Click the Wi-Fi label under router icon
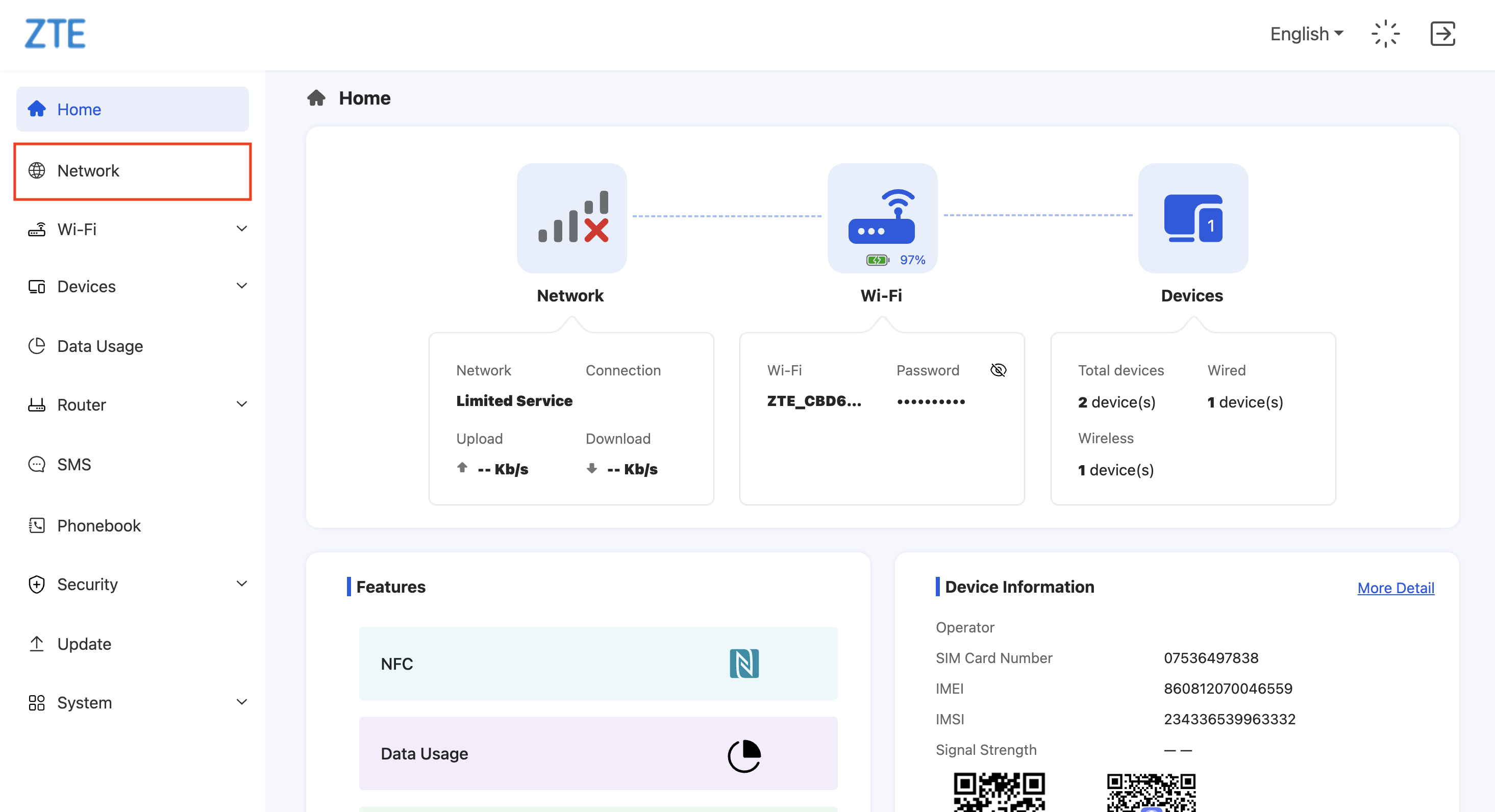1495x812 pixels. (x=881, y=296)
